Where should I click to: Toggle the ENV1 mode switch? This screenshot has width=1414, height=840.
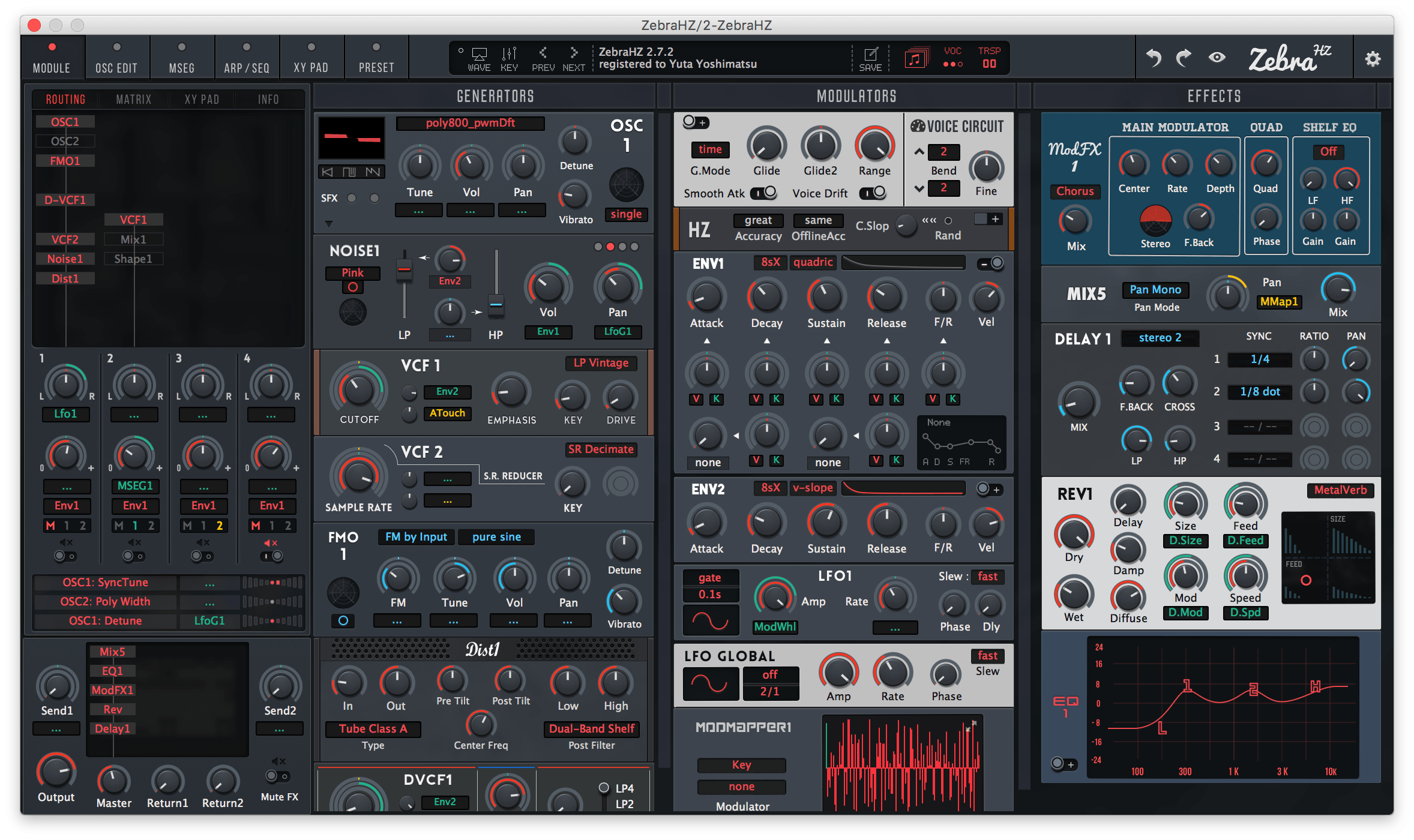(x=991, y=263)
